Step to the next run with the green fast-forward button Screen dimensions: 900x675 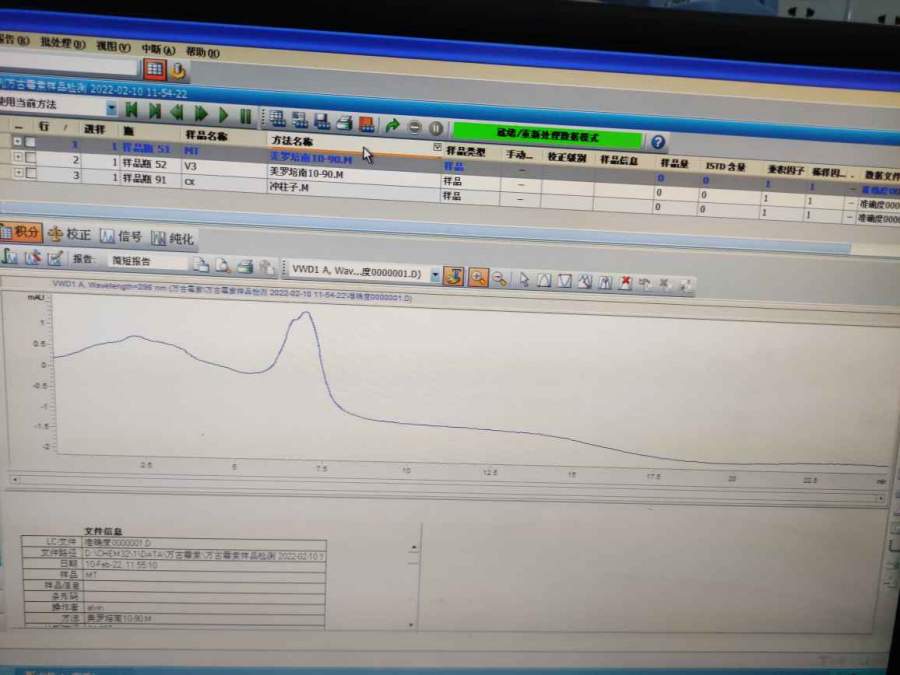[200, 113]
